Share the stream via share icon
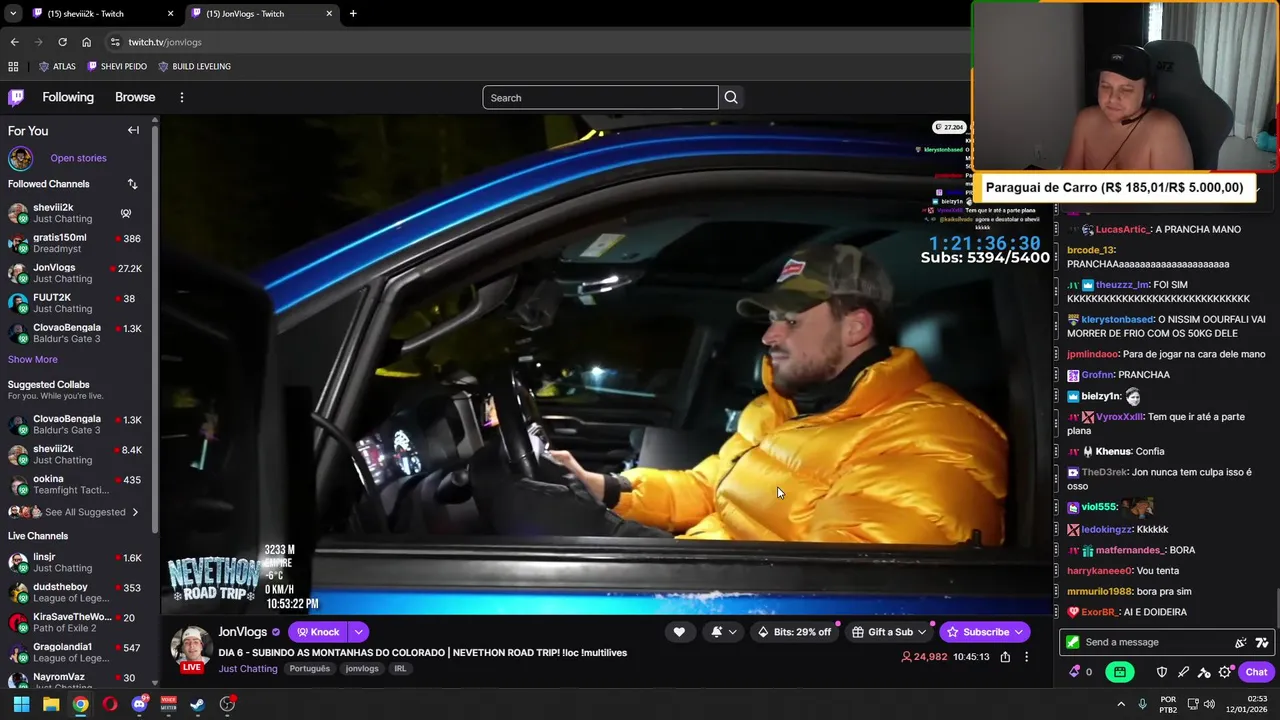The width and height of the screenshot is (1280, 720). click(x=1005, y=657)
